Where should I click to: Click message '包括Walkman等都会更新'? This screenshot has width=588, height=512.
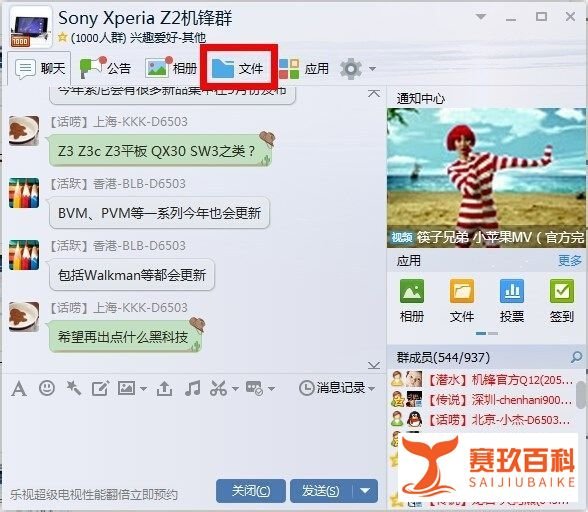[132, 275]
